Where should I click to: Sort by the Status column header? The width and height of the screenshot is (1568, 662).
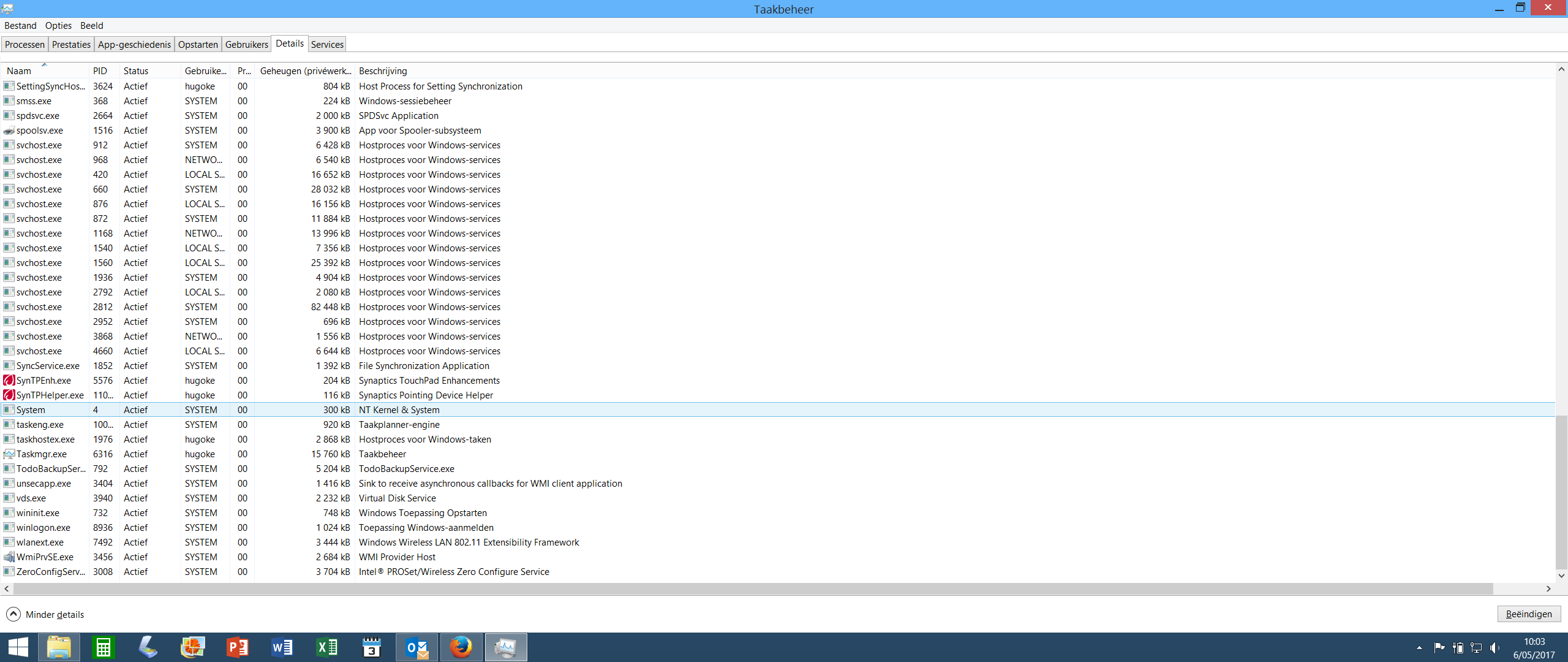coord(150,70)
